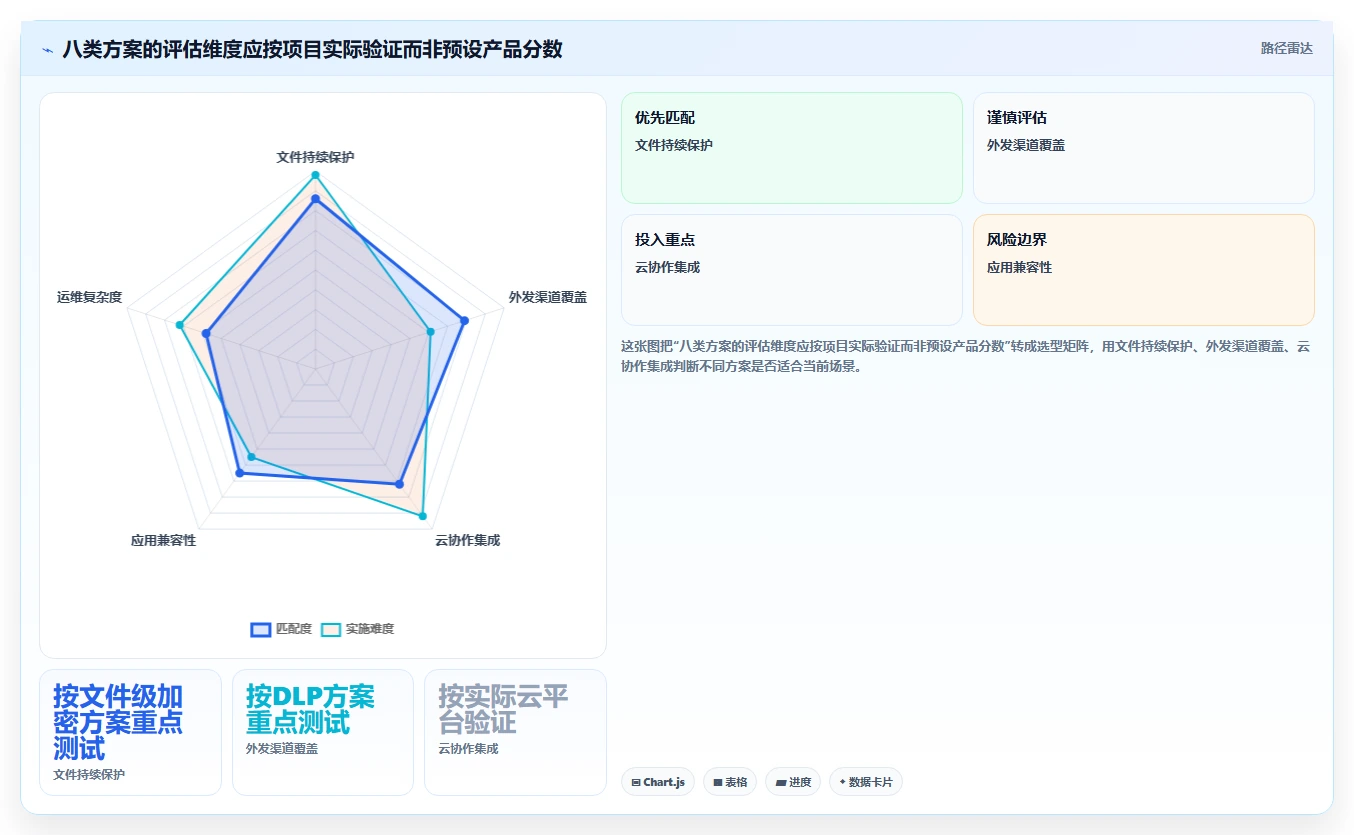Click the blue data point at 外发渠道覆盖
The height and width of the screenshot is (835, 1354).
pos(464,320)
